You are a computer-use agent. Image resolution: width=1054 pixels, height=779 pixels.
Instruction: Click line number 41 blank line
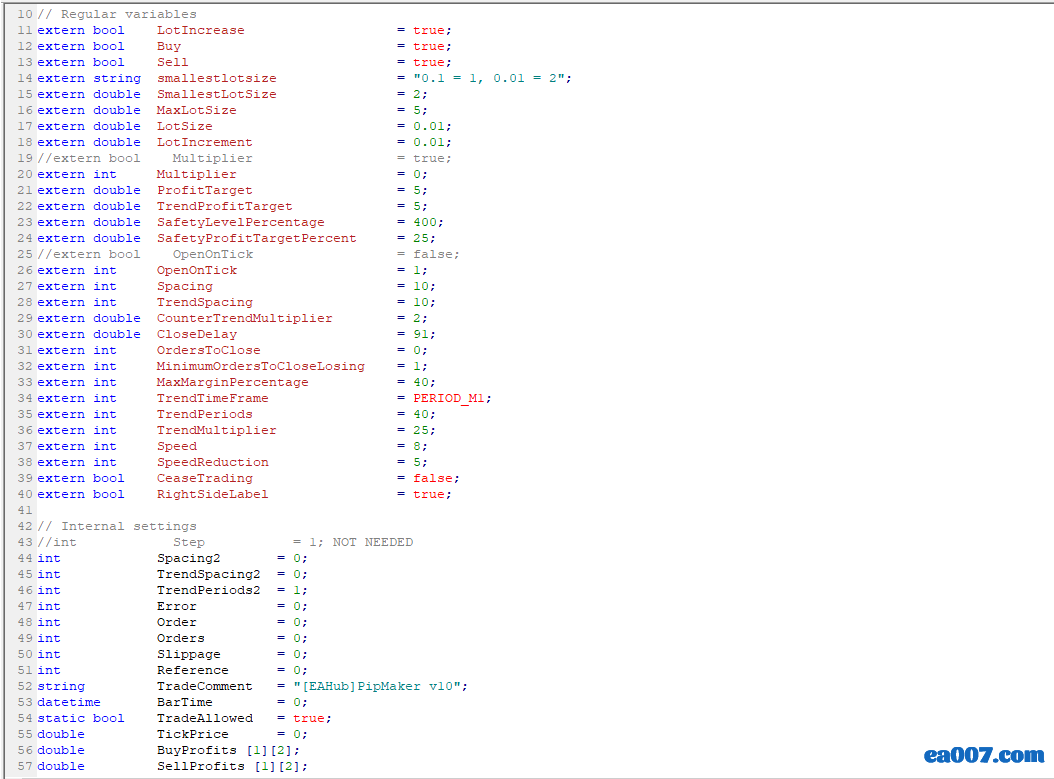(24, 510)
